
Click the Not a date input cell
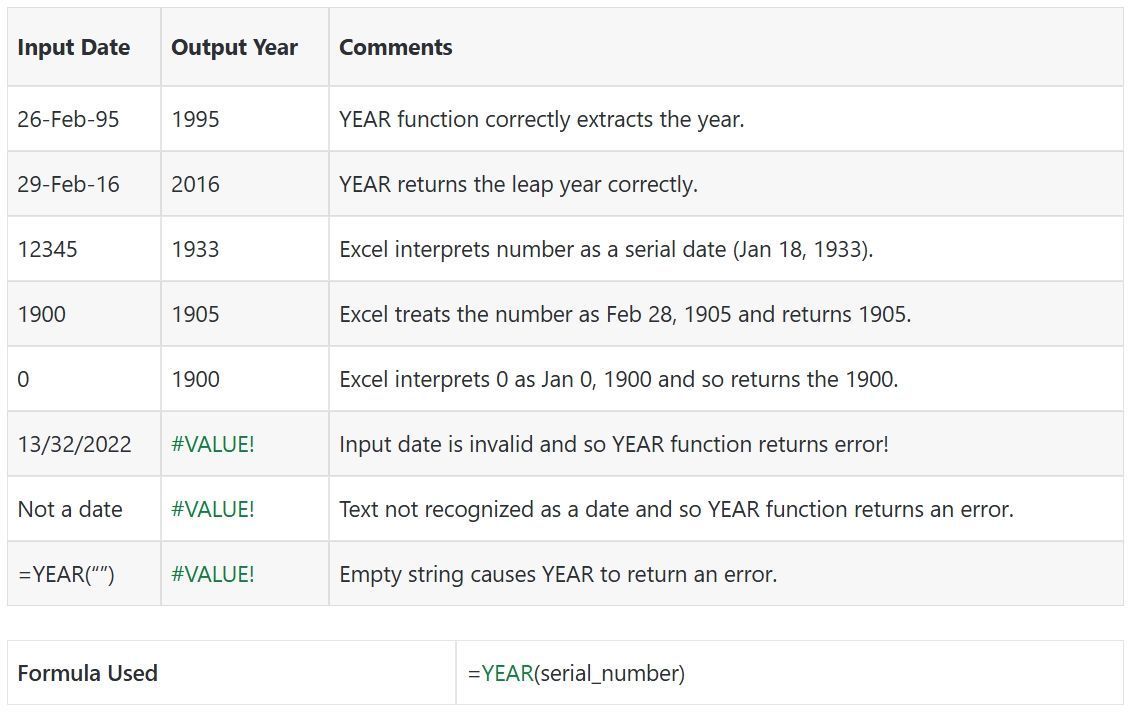(x=70, y=509)
